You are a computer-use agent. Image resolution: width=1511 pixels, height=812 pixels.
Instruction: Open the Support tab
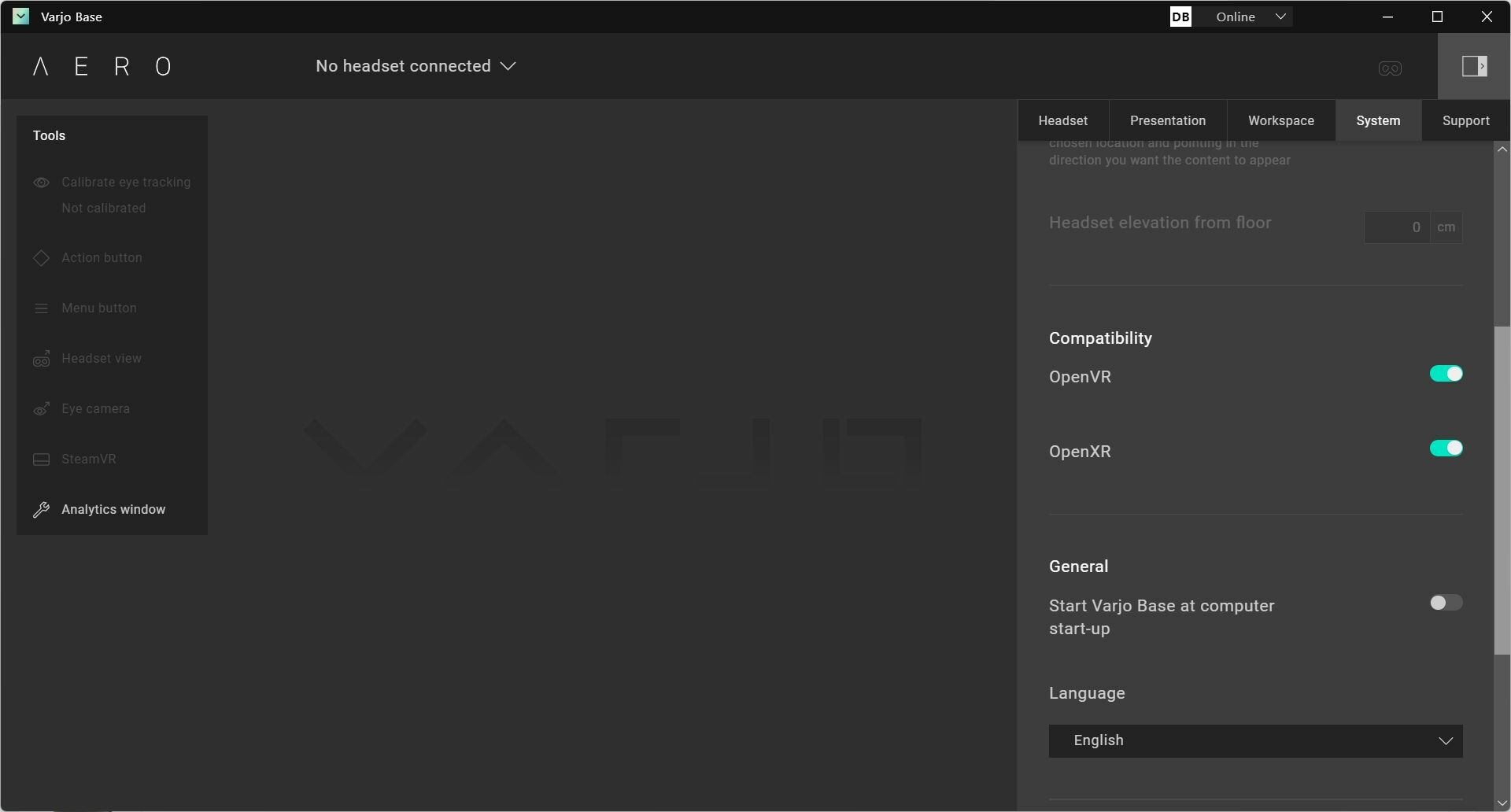tap(1465, 120)
